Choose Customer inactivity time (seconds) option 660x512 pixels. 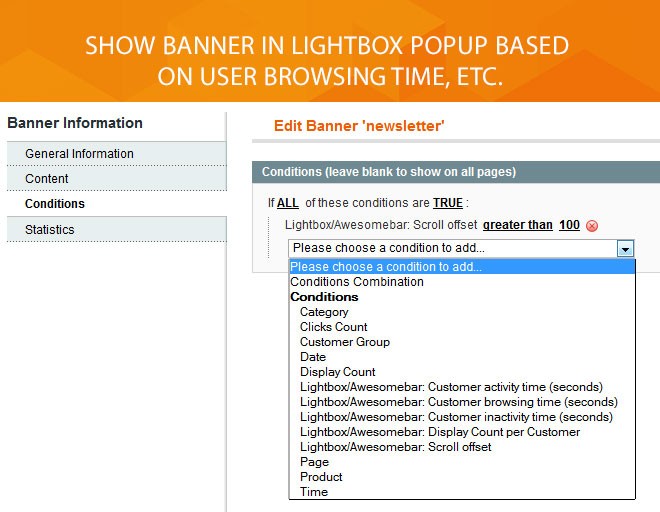coord(456,417)
